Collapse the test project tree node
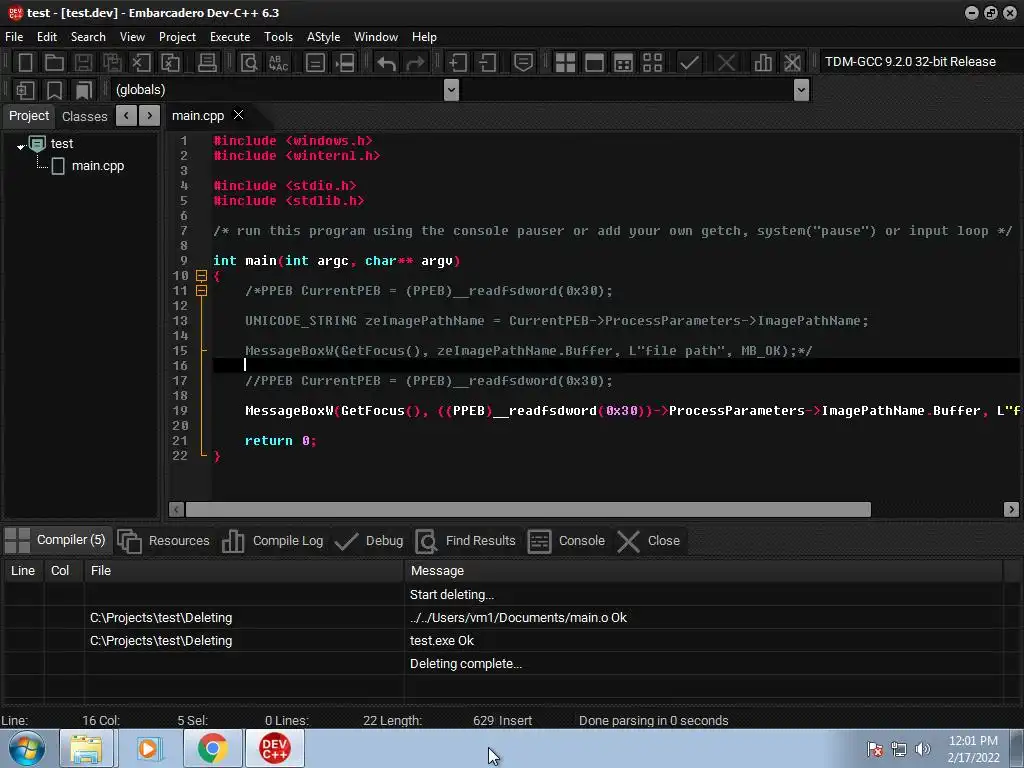 tap(21, 146)
